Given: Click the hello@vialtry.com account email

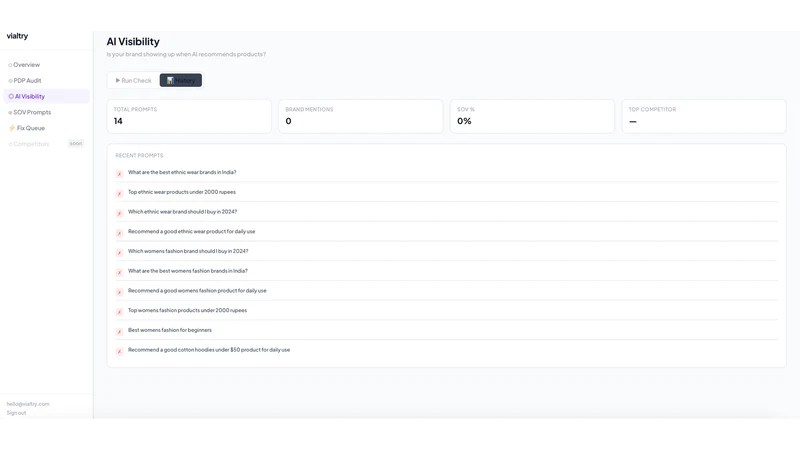Looking at the screenshot, I should pyautogui.click(x=28, y=404).
